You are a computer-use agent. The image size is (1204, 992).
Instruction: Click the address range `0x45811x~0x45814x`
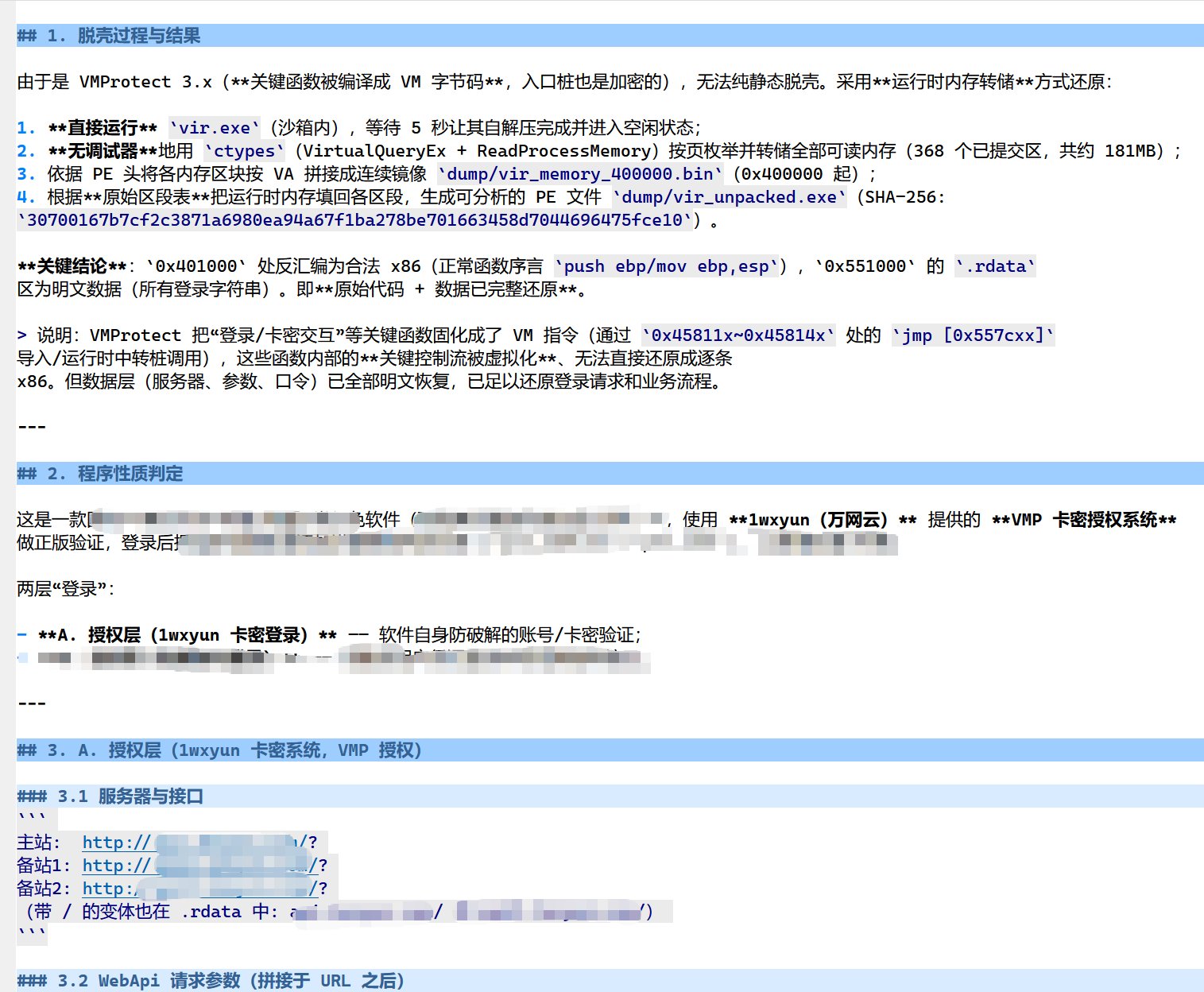pyautogui.click(x=738, y=335)
